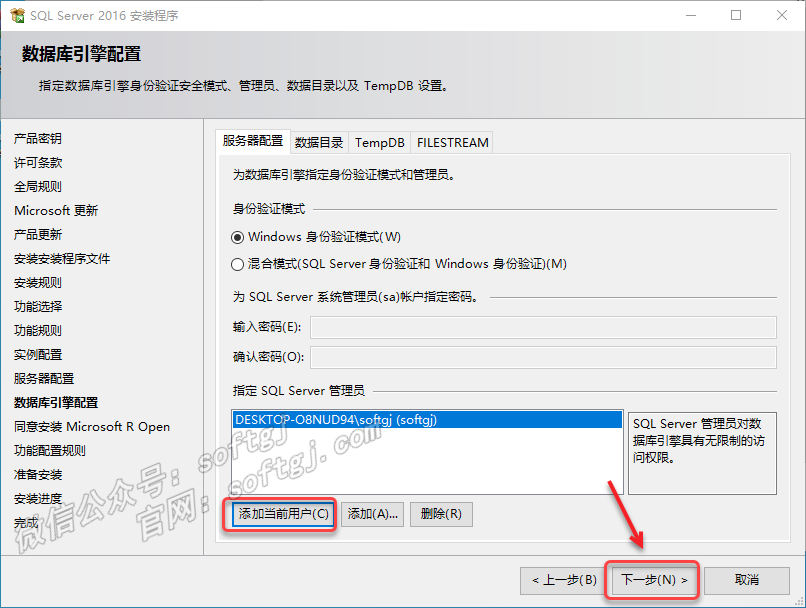The image size is (806, 608).
Task: Select 全局规则 step in sidebar
Action: pos(38,187)
